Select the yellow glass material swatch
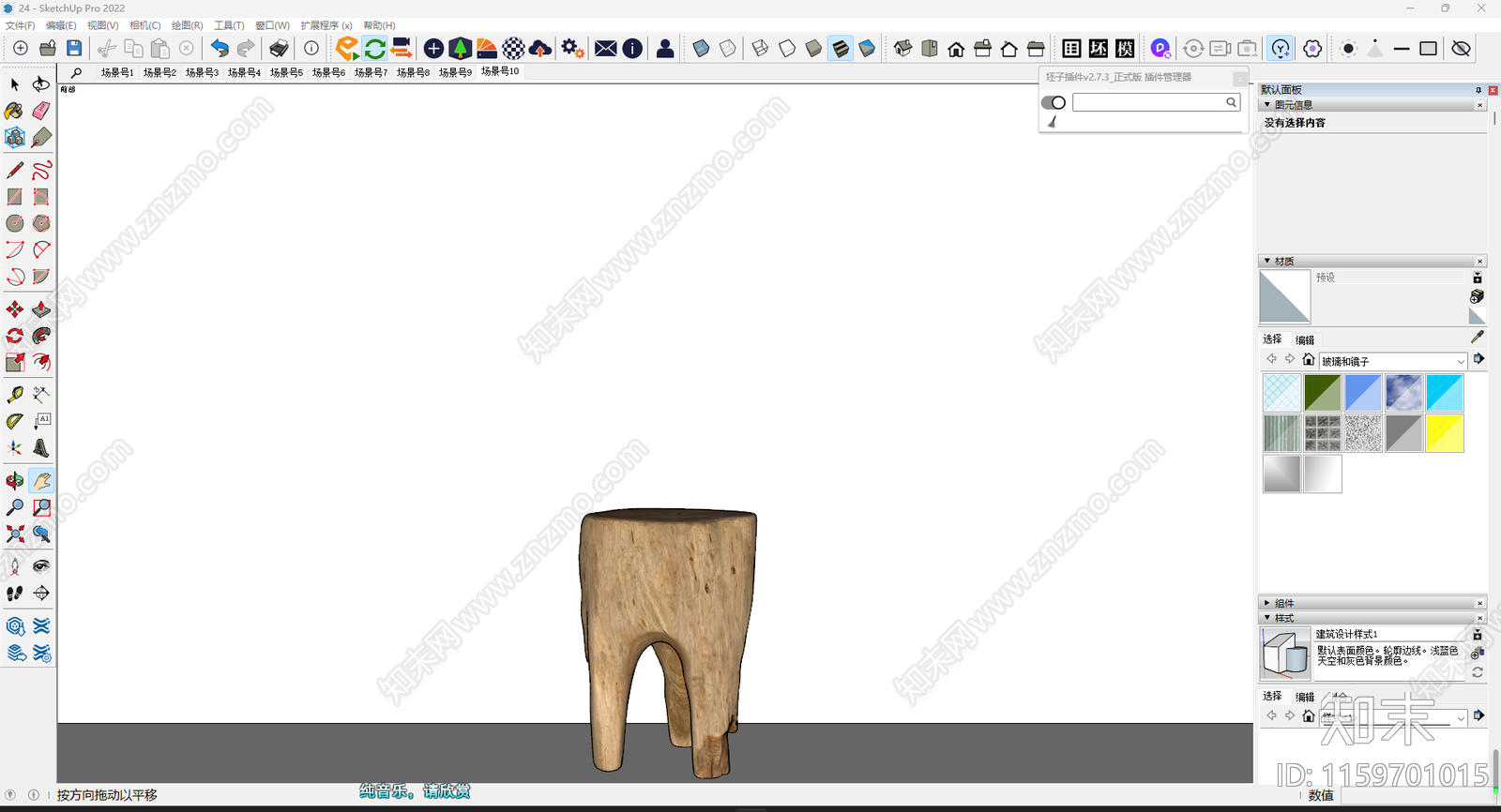Image resolution: width=1501 pixels, height=812 pixels. pyautogui.click(x=1445, y=433)
